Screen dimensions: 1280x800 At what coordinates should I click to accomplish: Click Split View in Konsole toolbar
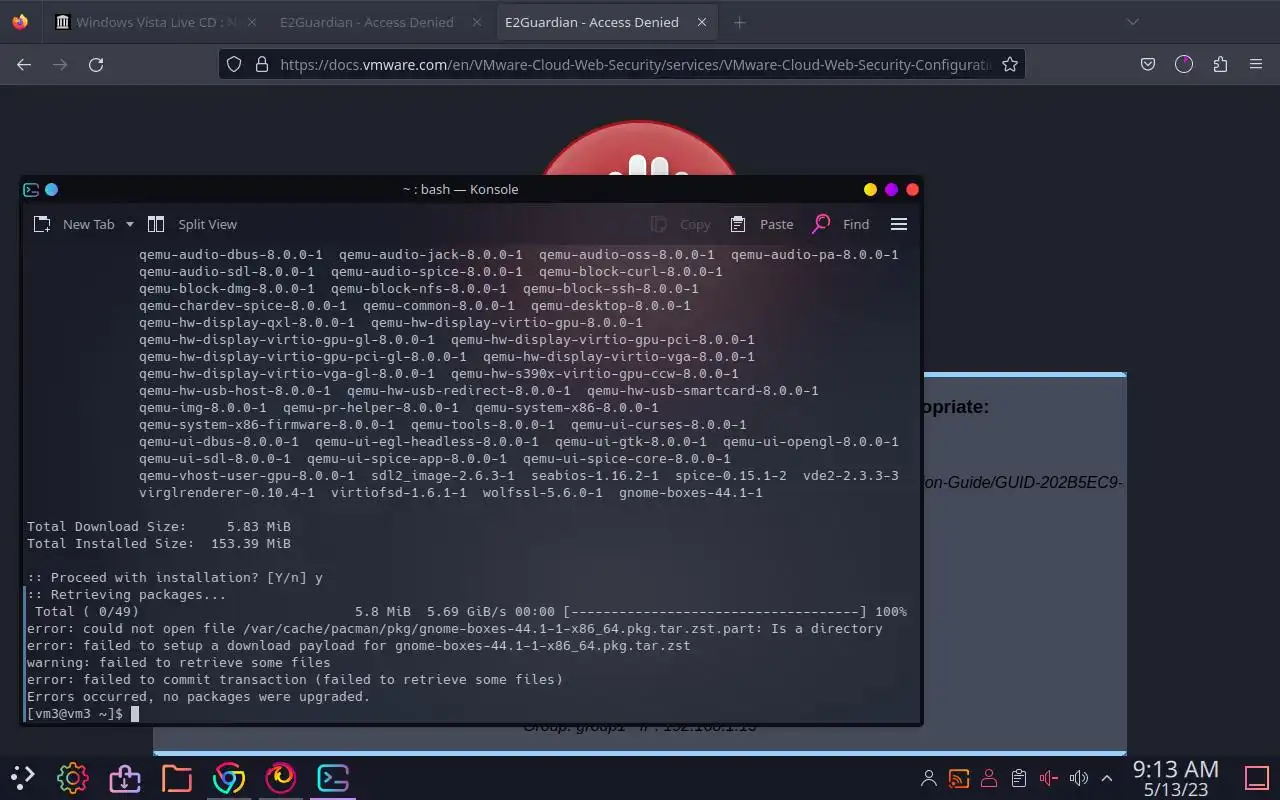(x=192, y=224)
